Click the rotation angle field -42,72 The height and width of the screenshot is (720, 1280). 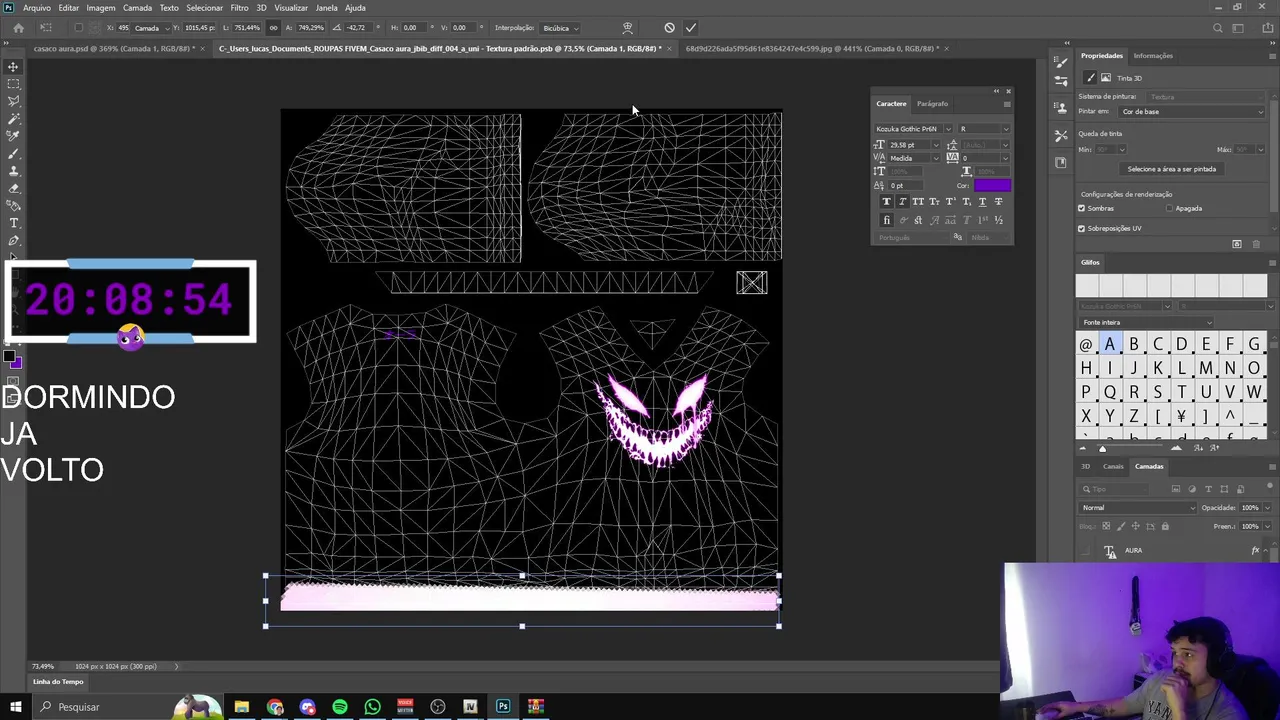click(357, 28)
